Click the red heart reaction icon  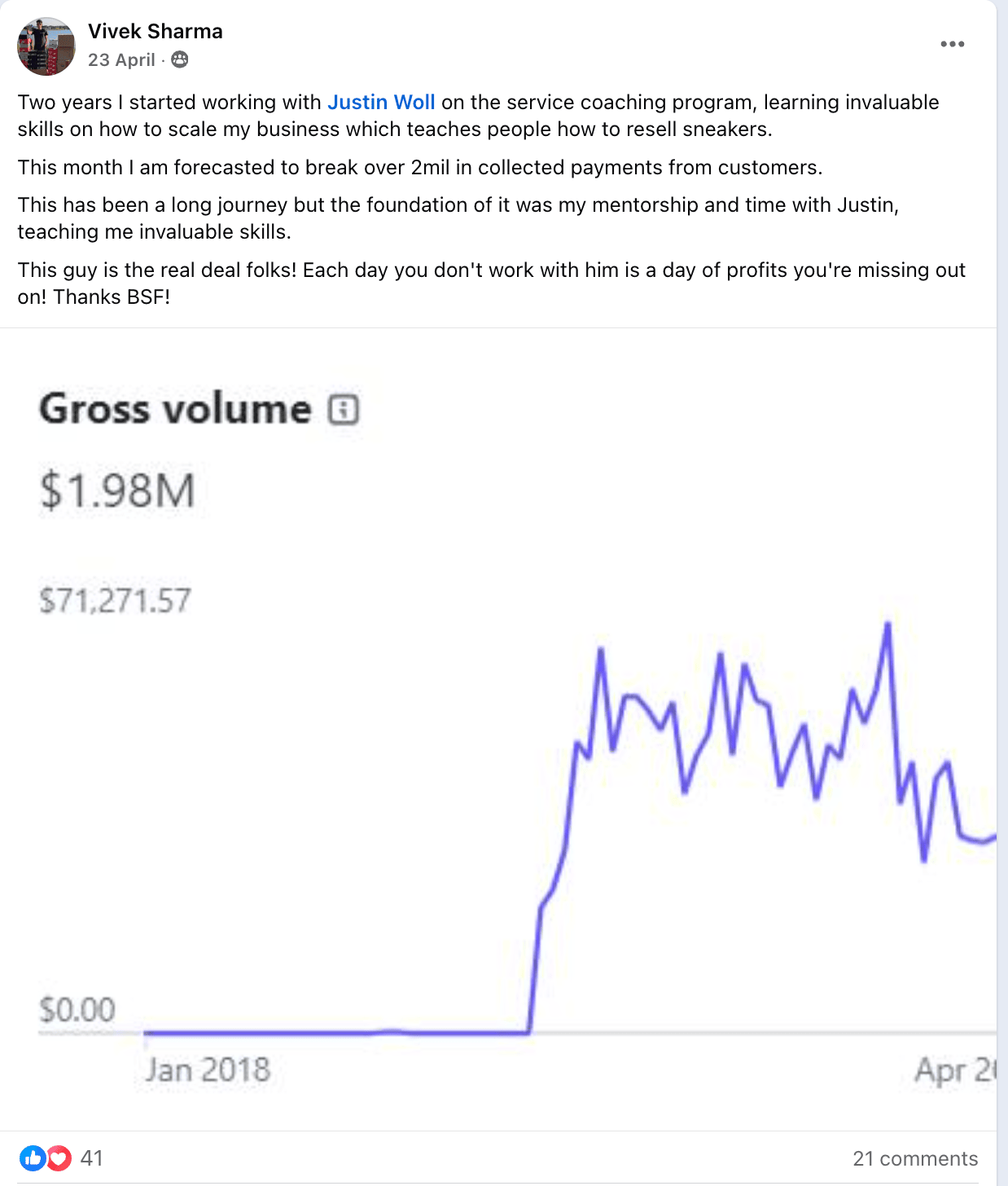point(58,1157)
